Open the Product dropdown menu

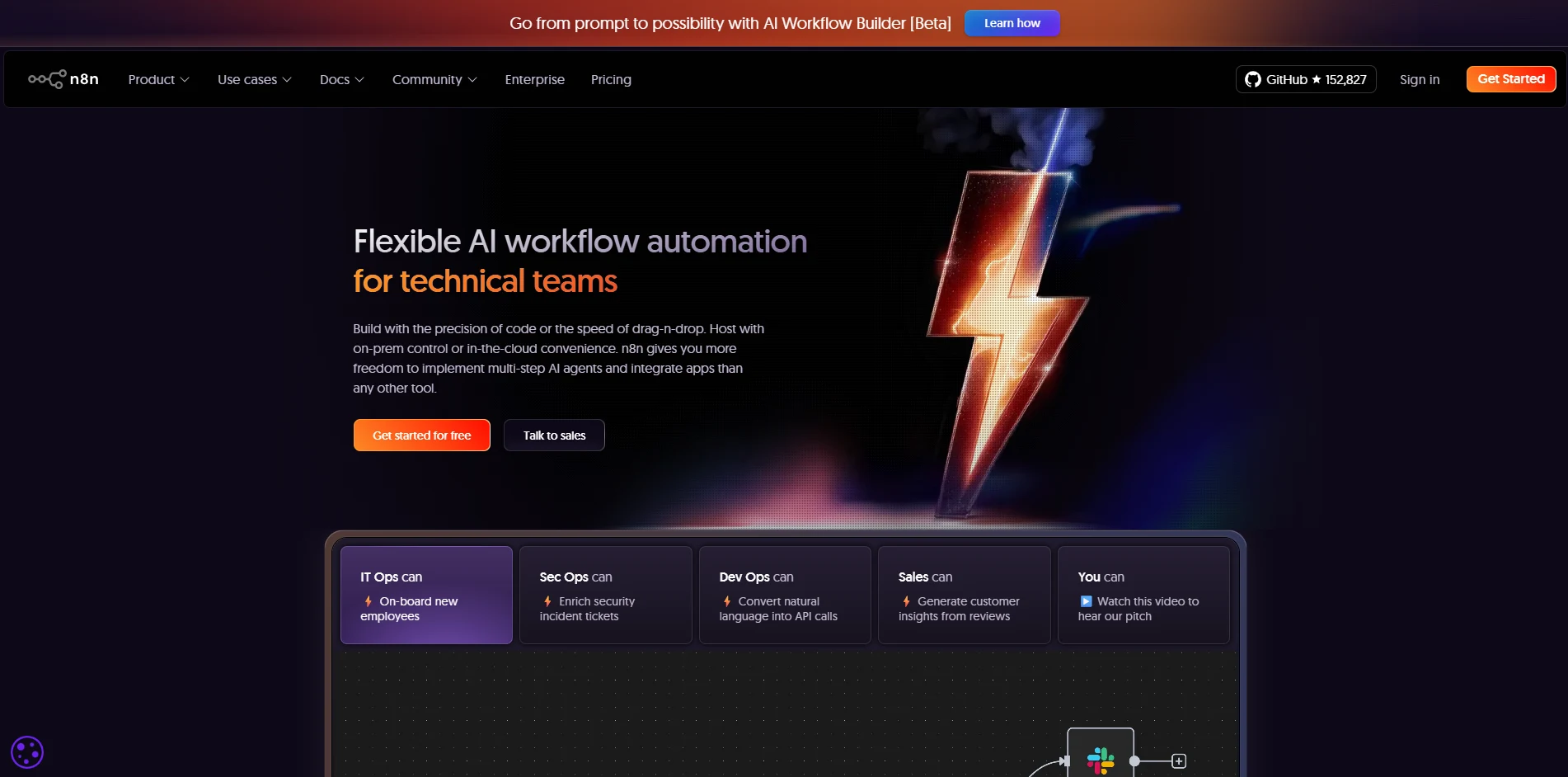click(158, 79)
